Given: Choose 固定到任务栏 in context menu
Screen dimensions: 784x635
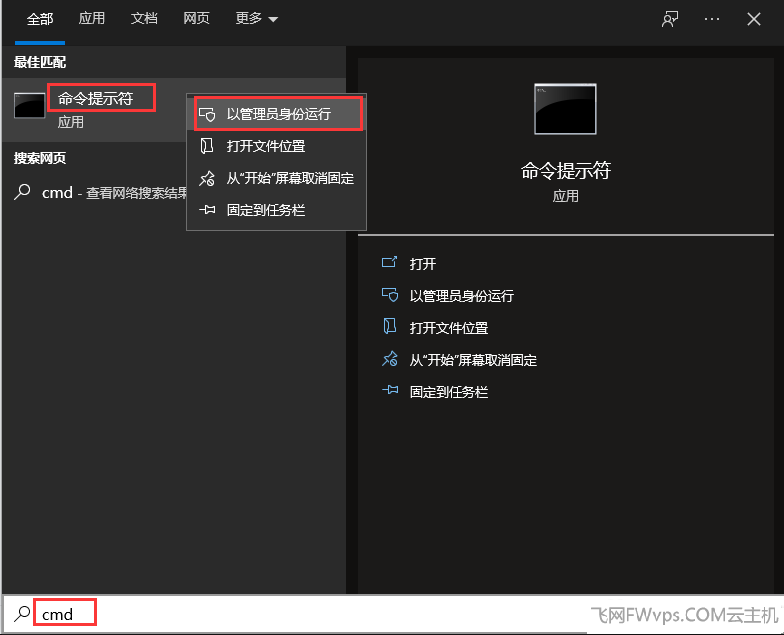Looking at the screenshot, I should tap(276, 210).
